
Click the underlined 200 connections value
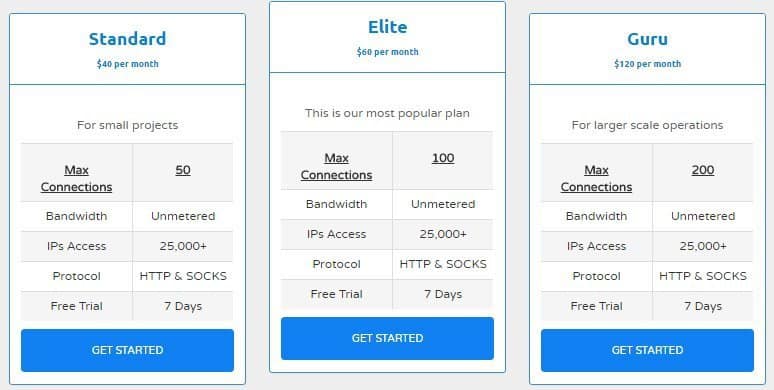tap(703, 170)
